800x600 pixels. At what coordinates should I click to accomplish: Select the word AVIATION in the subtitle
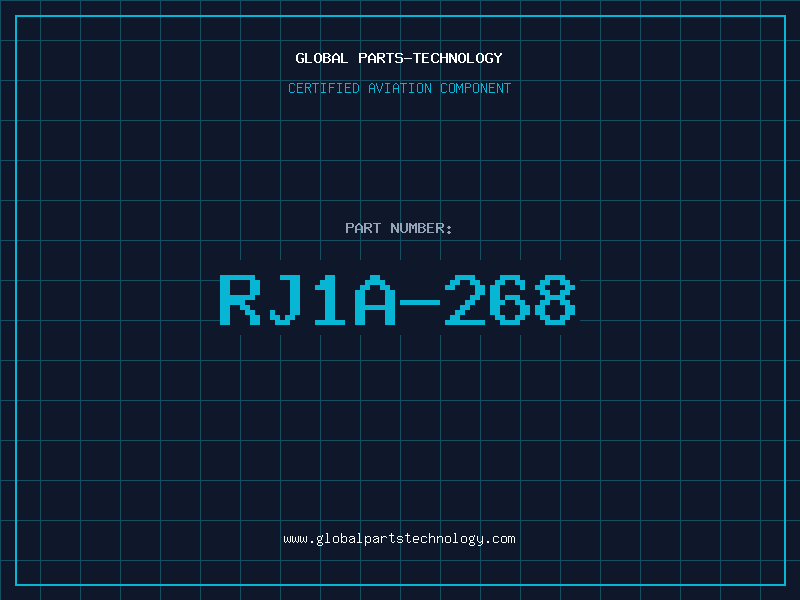400,88
